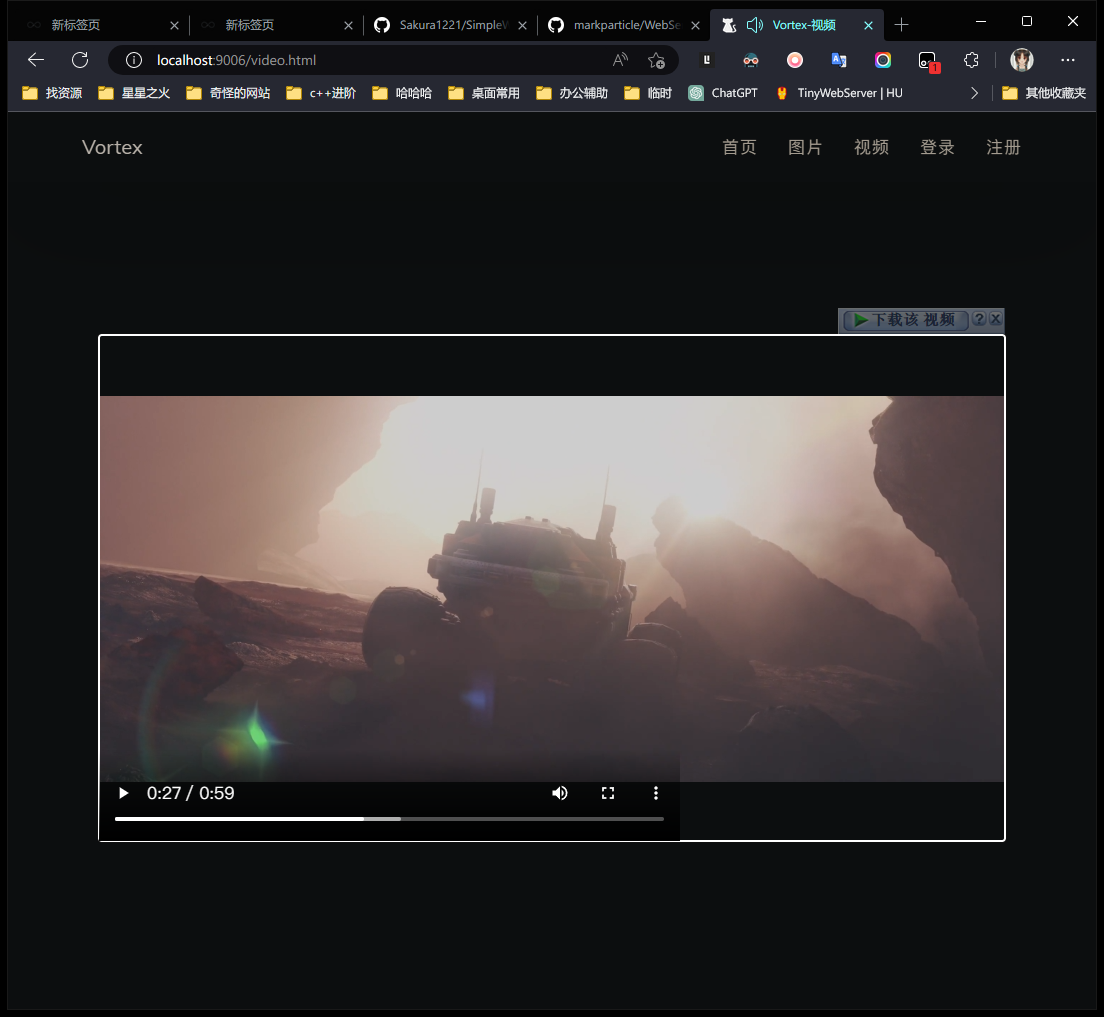Close the Vortex-视频 tab

click(868, 25)
